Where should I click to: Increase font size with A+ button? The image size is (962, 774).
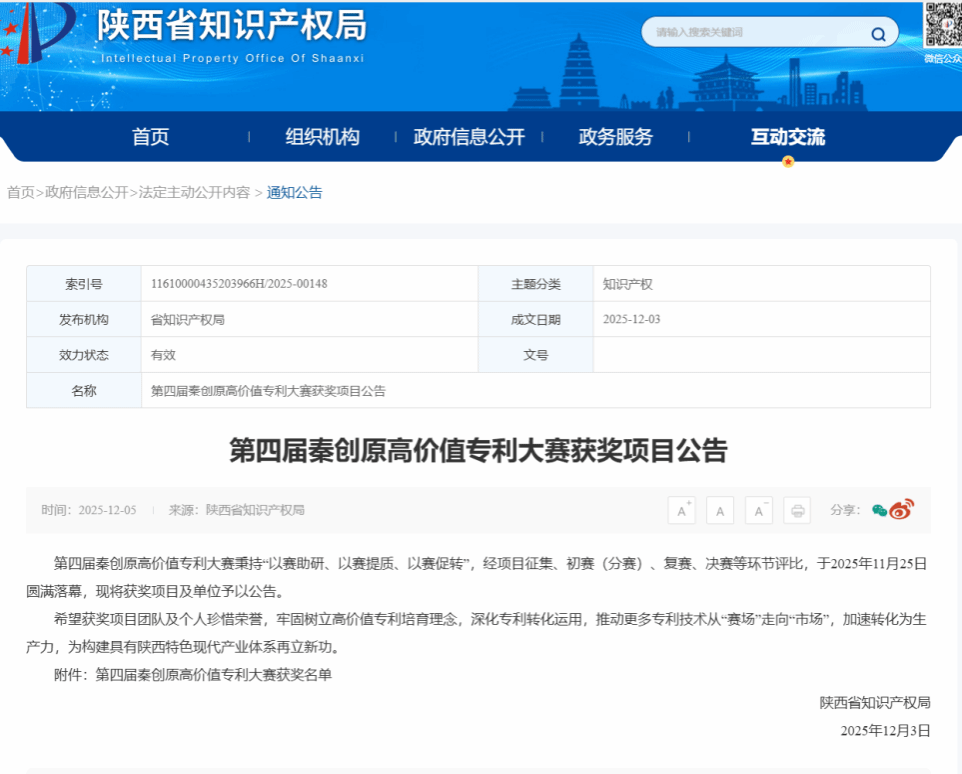681,510
